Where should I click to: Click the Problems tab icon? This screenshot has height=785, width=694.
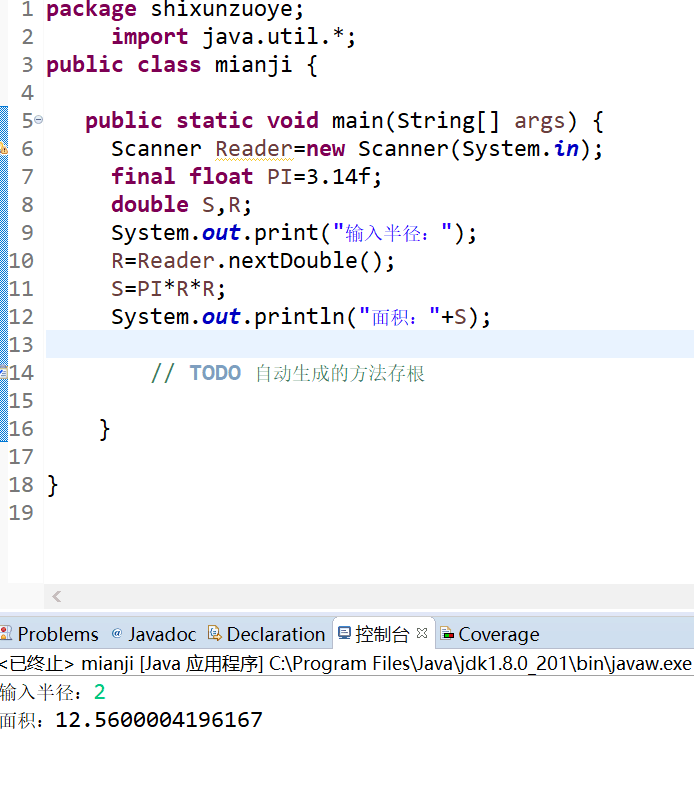[6, 633]
